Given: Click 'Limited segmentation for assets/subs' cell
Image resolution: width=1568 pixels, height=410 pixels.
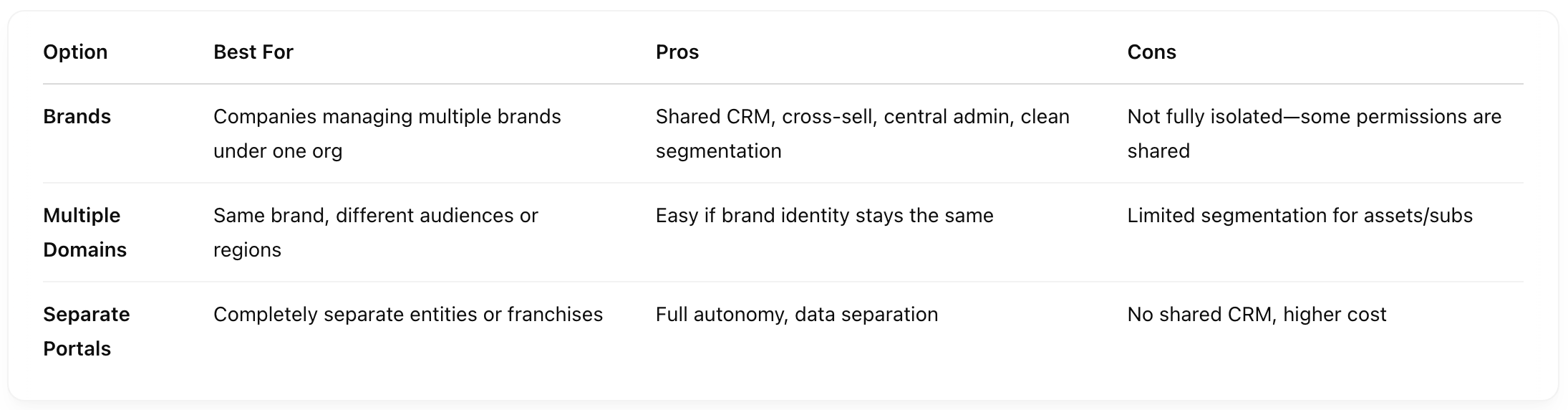Looking at the screenshot, I should click(1300, 215).
